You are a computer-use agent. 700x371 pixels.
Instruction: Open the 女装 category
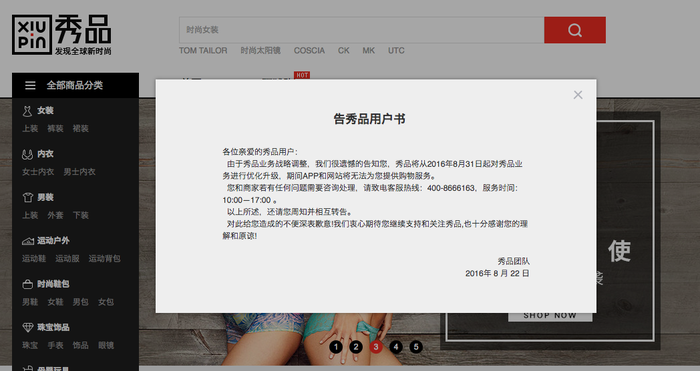pos(46,111)
